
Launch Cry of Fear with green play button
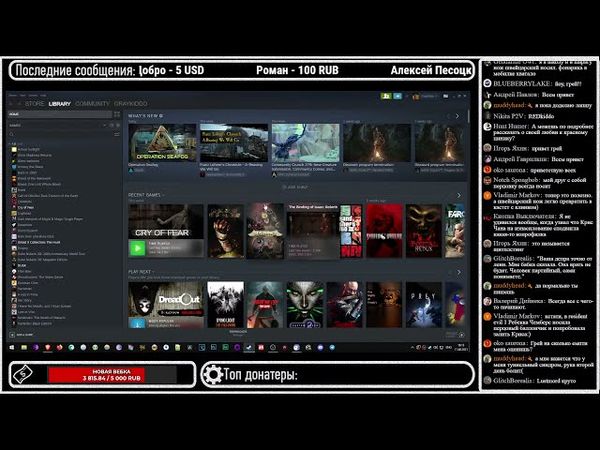[x=137, y=248]
